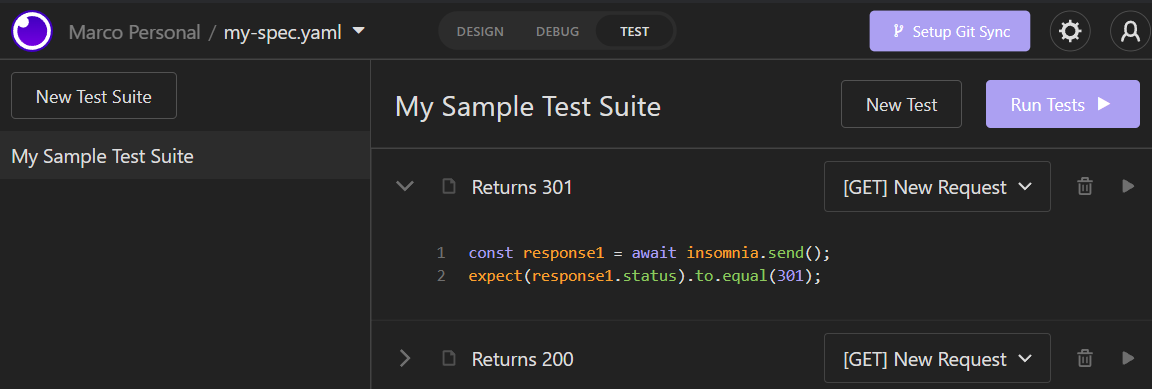
Task: Delete the Returns 301 test
Action: 1084,187
